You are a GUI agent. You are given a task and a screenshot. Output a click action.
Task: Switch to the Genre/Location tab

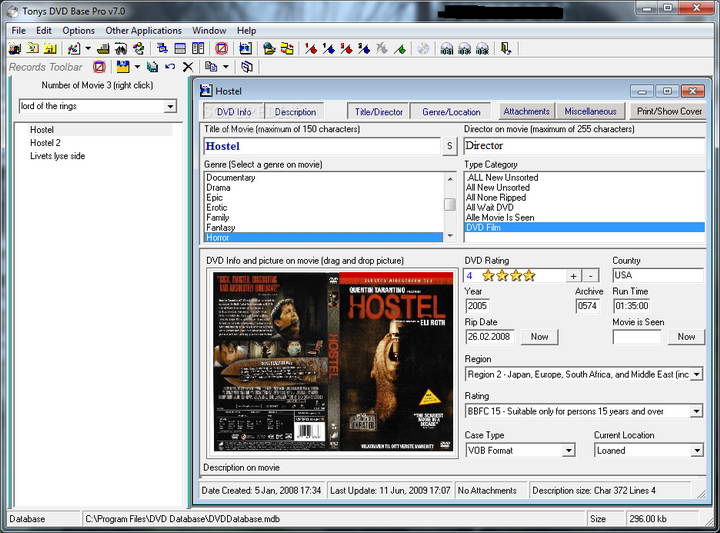coord(451,112)
